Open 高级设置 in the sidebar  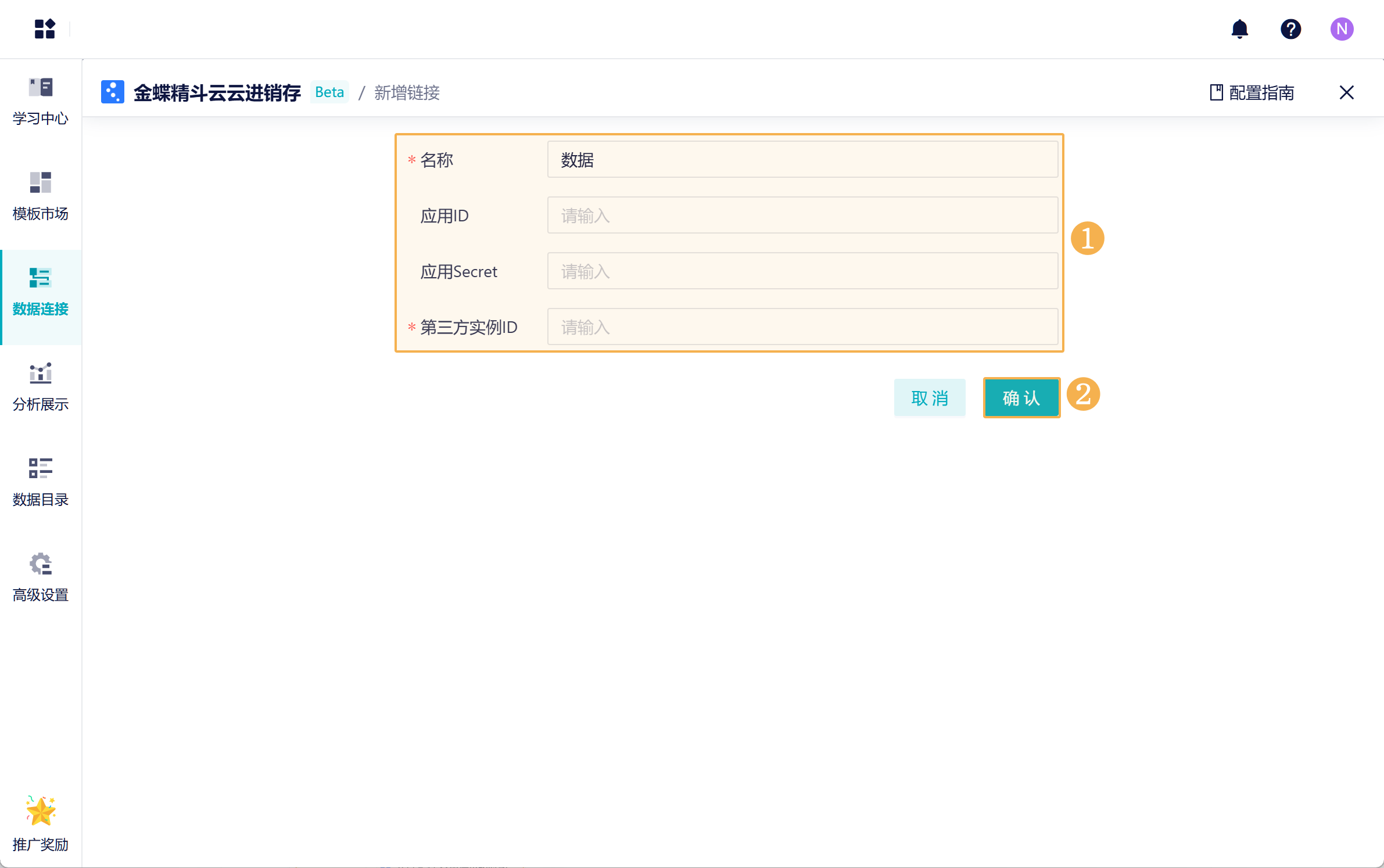pos(41,578)
